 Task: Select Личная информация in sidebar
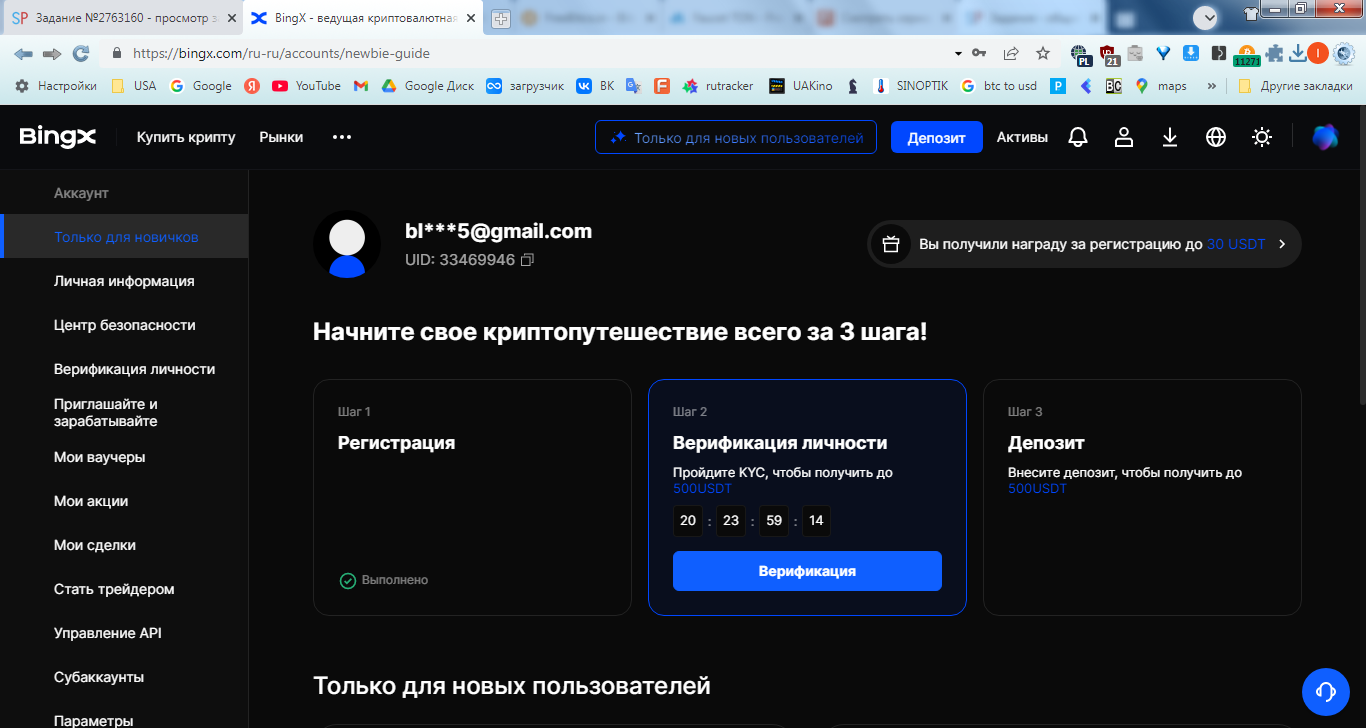click(x=124, y=281)
